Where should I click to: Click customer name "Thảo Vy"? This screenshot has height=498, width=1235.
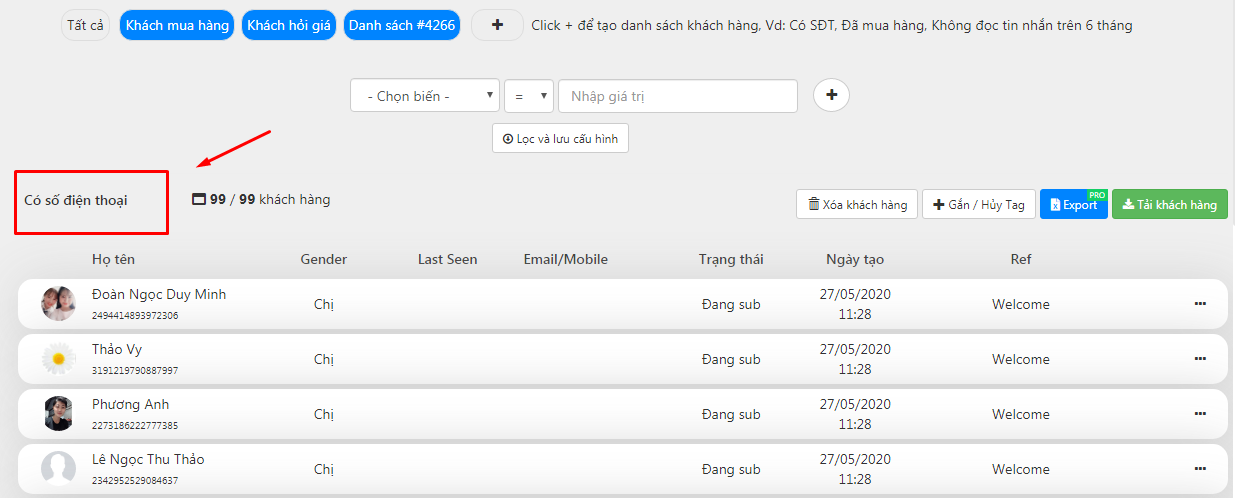pos(117,350)
